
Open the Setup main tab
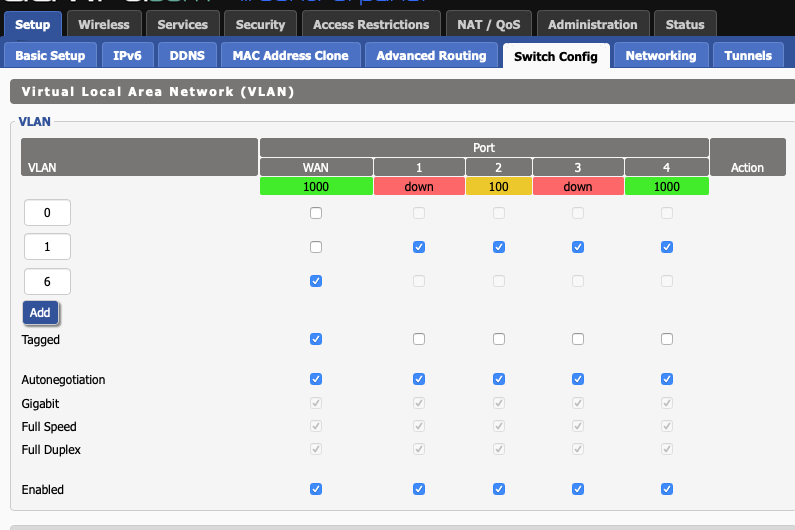tap(32, 24)
